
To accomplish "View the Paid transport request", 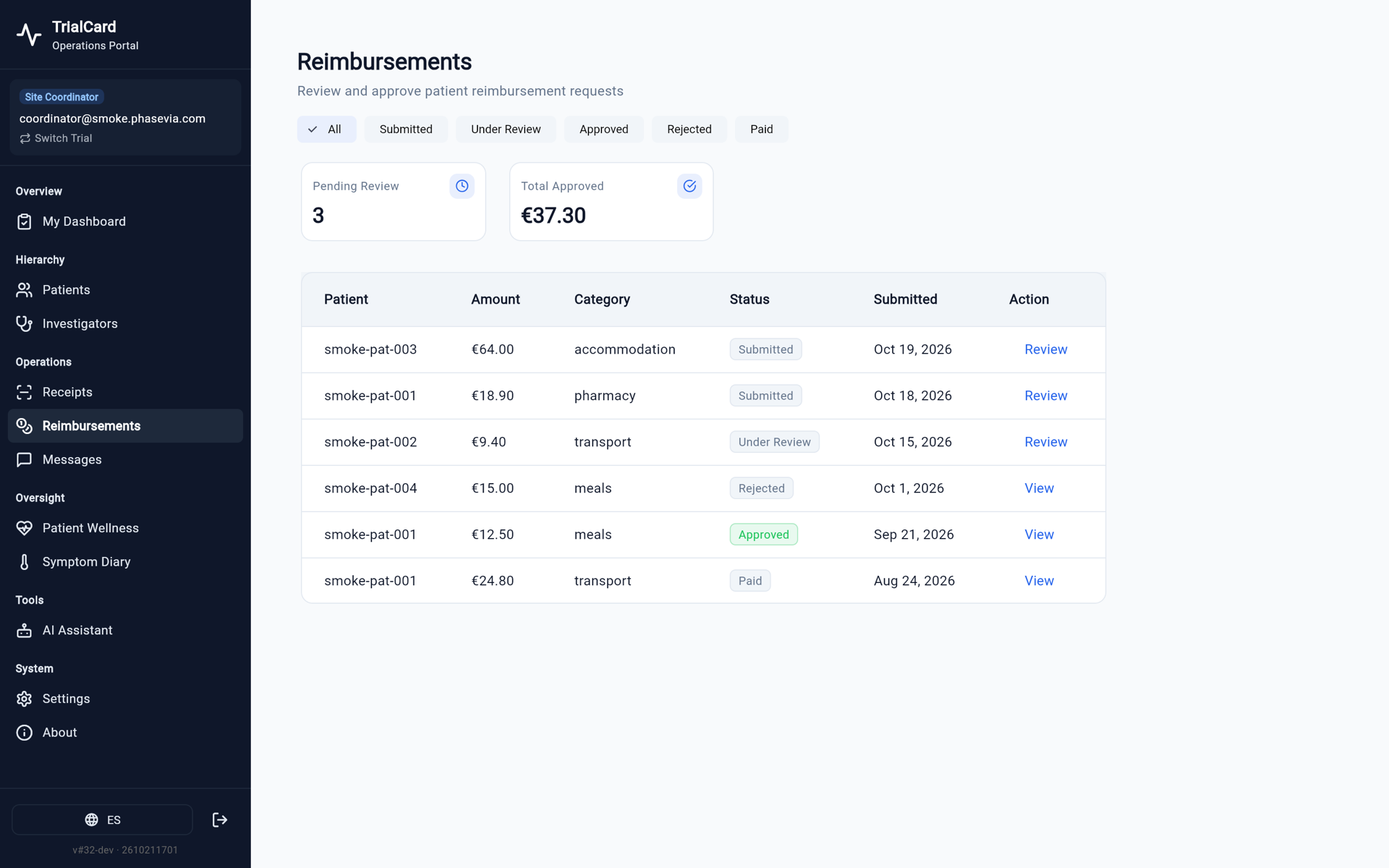I will tap(1039, 581).
